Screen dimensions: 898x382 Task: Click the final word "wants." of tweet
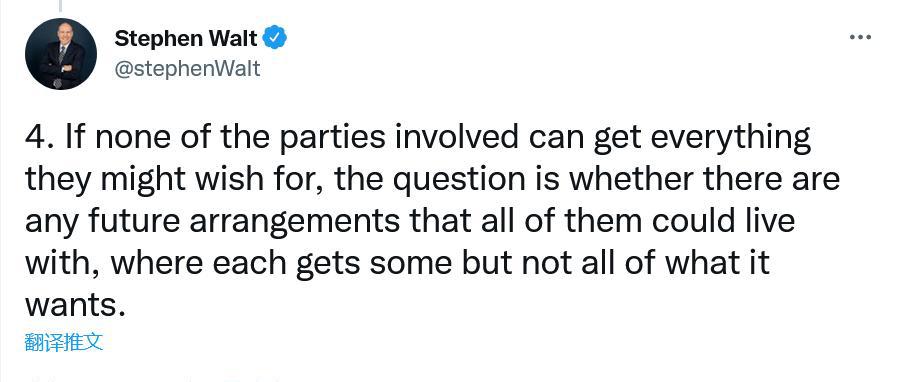pos(75,306)
